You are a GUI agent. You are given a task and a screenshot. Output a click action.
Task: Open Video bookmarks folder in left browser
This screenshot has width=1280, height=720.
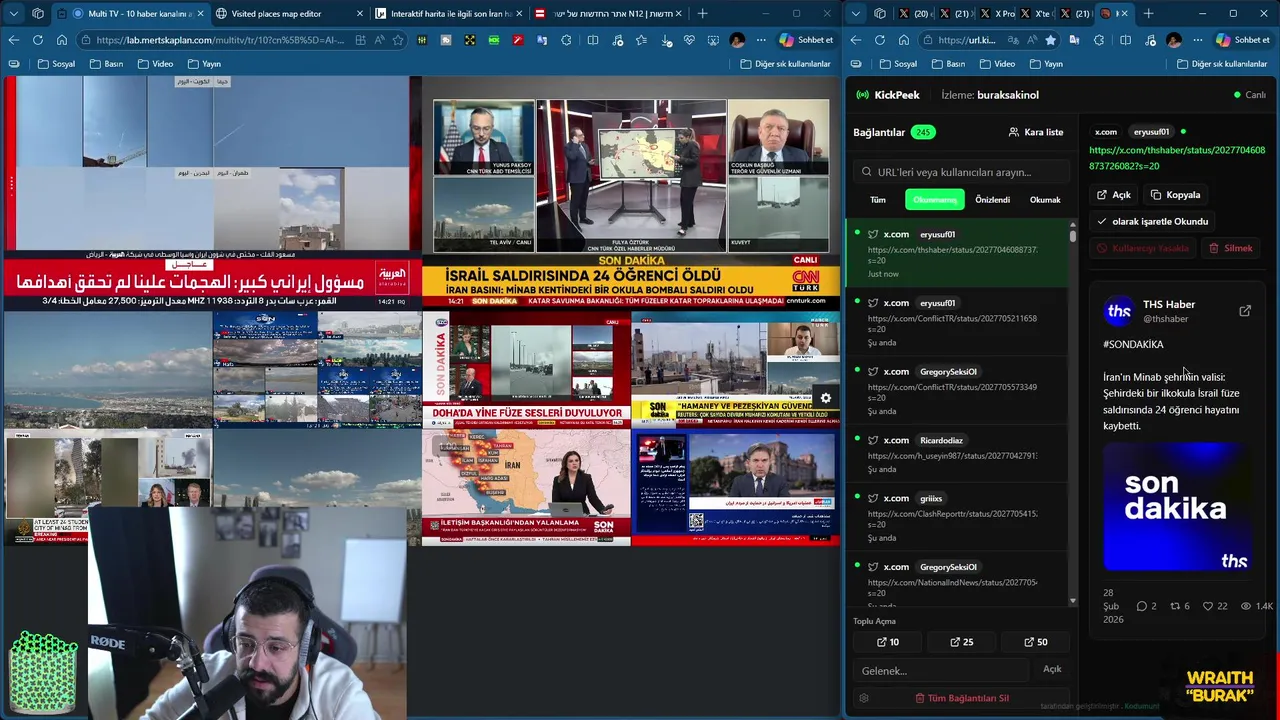[x=155, y=63]
